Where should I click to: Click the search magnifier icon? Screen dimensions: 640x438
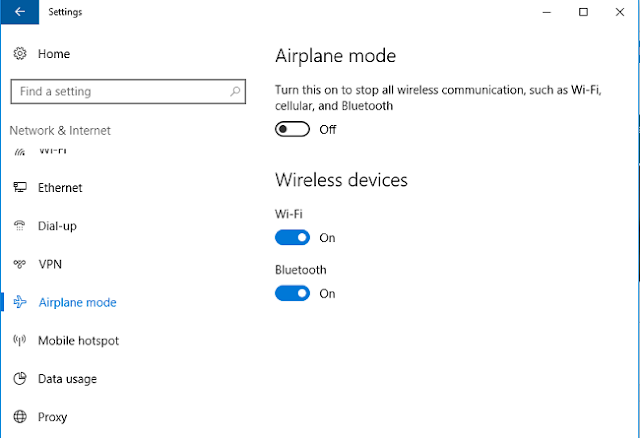(x=235, y=91)
